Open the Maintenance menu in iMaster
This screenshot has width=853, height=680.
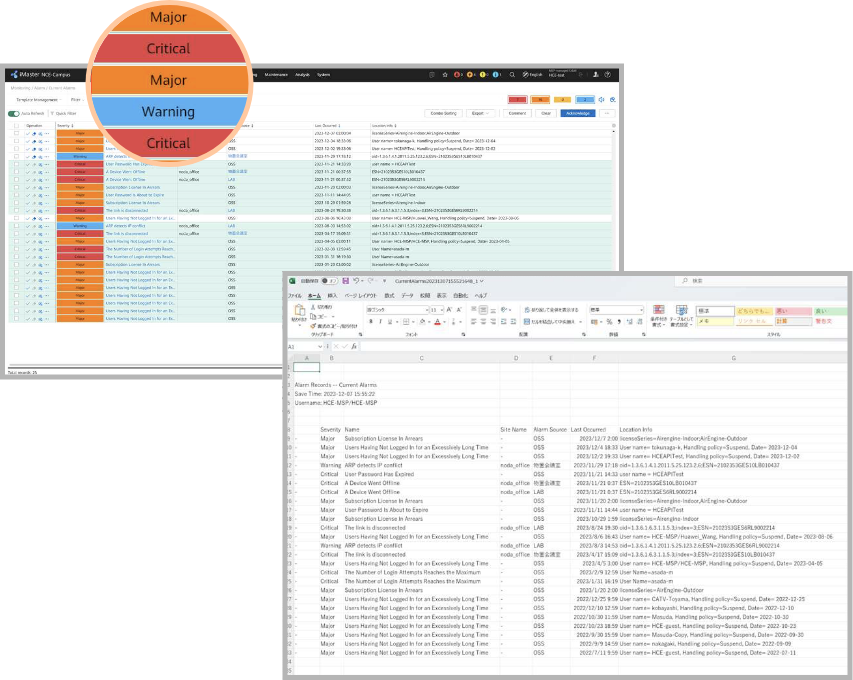click(x=276, y=75)
